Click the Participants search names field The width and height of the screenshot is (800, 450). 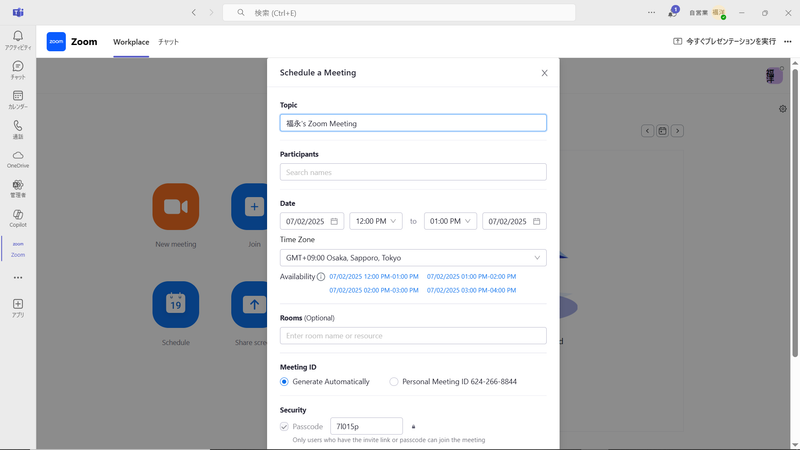(x=413, y=172)
